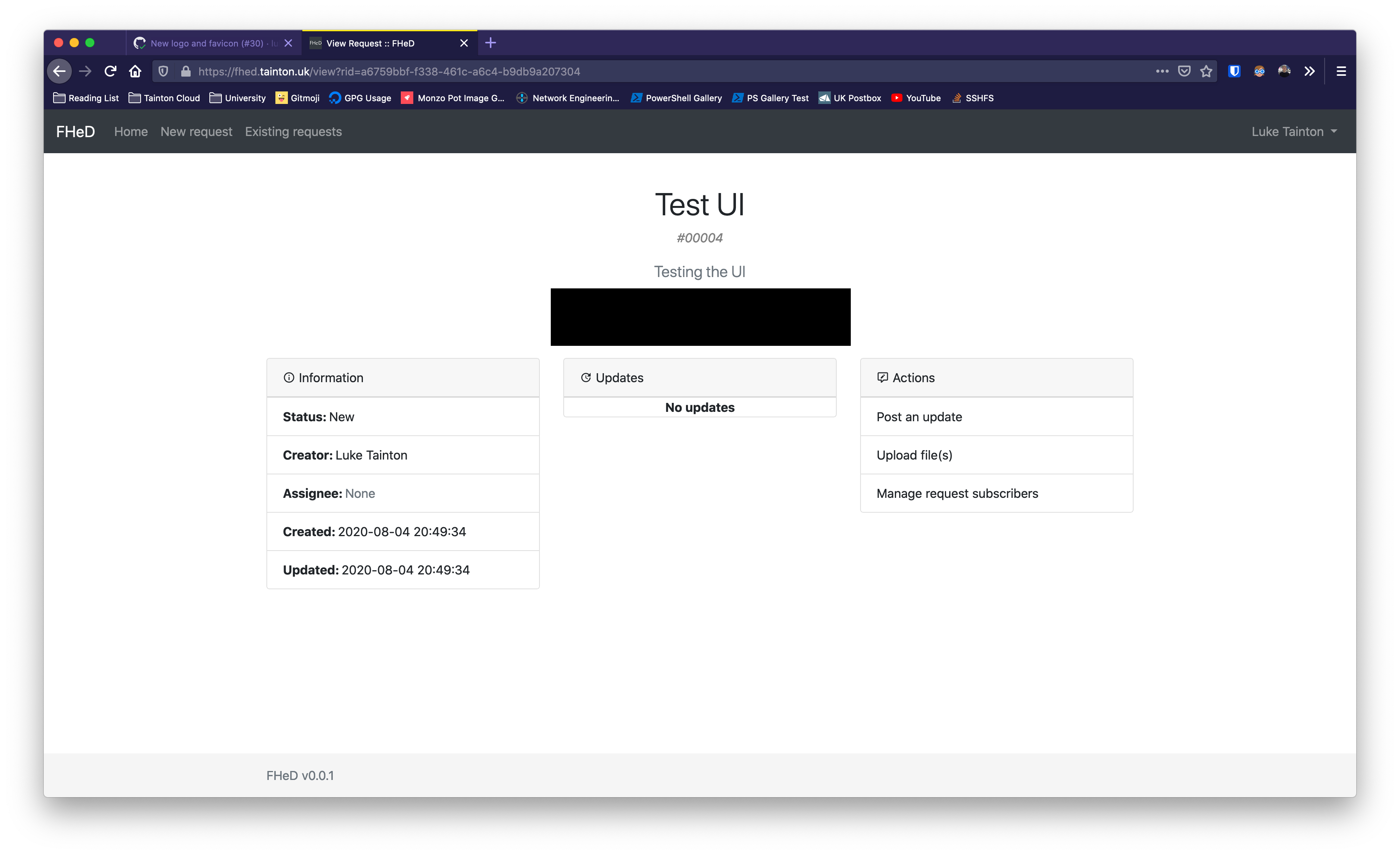
Task: Click the browser reload icon
Action: pos(110,71)
